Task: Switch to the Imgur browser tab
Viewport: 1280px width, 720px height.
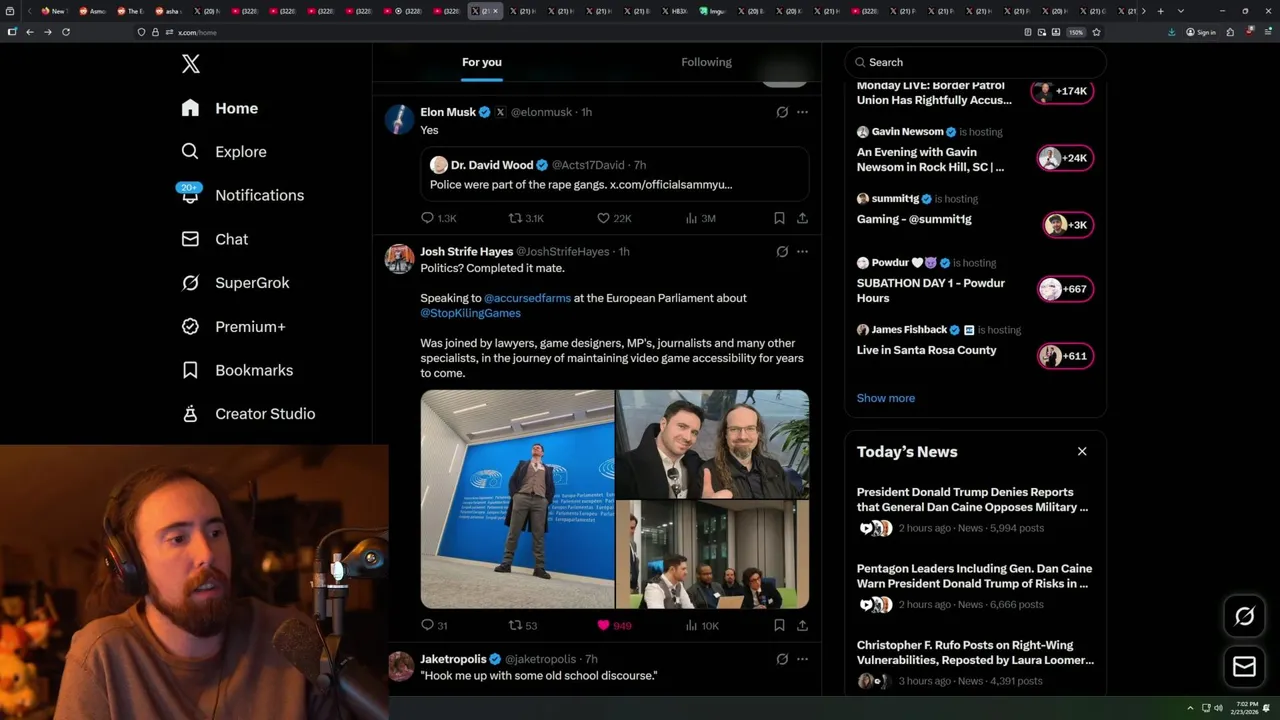Action: 713,11
